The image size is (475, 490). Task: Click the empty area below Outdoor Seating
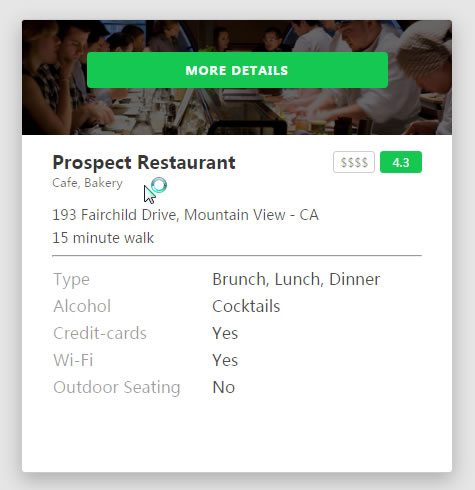click(237, 435)
